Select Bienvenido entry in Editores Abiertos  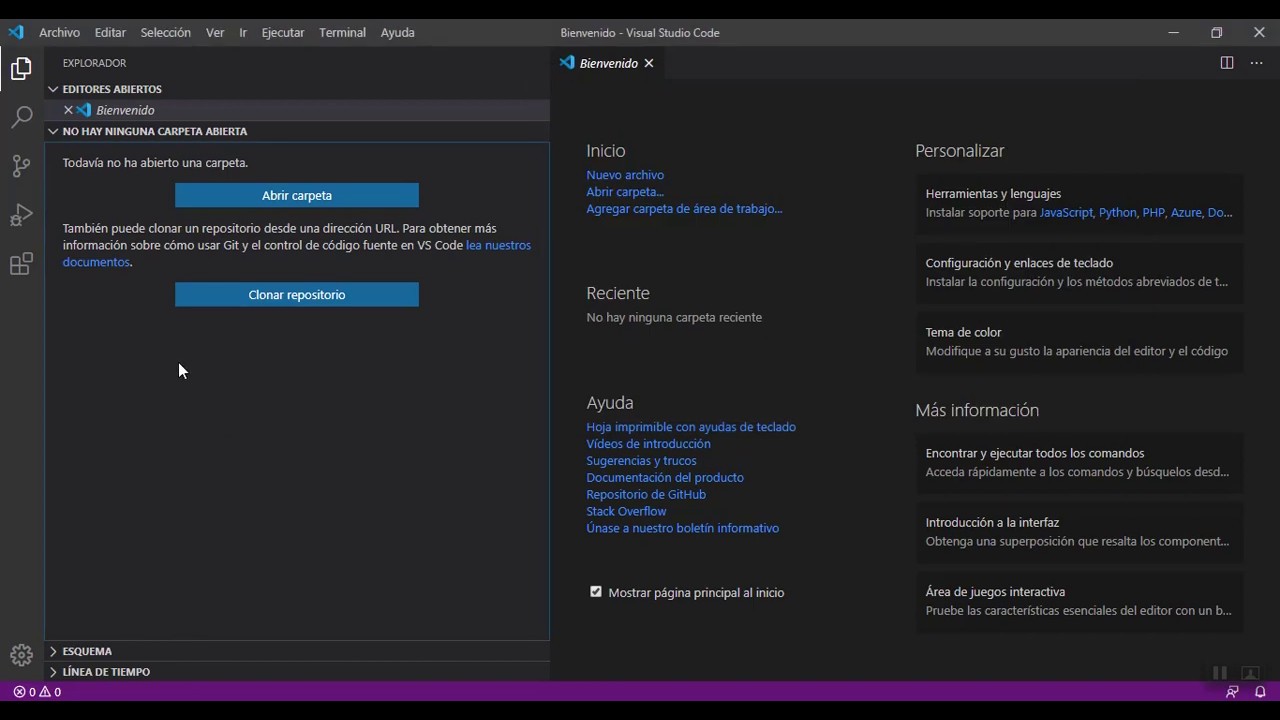297,110
